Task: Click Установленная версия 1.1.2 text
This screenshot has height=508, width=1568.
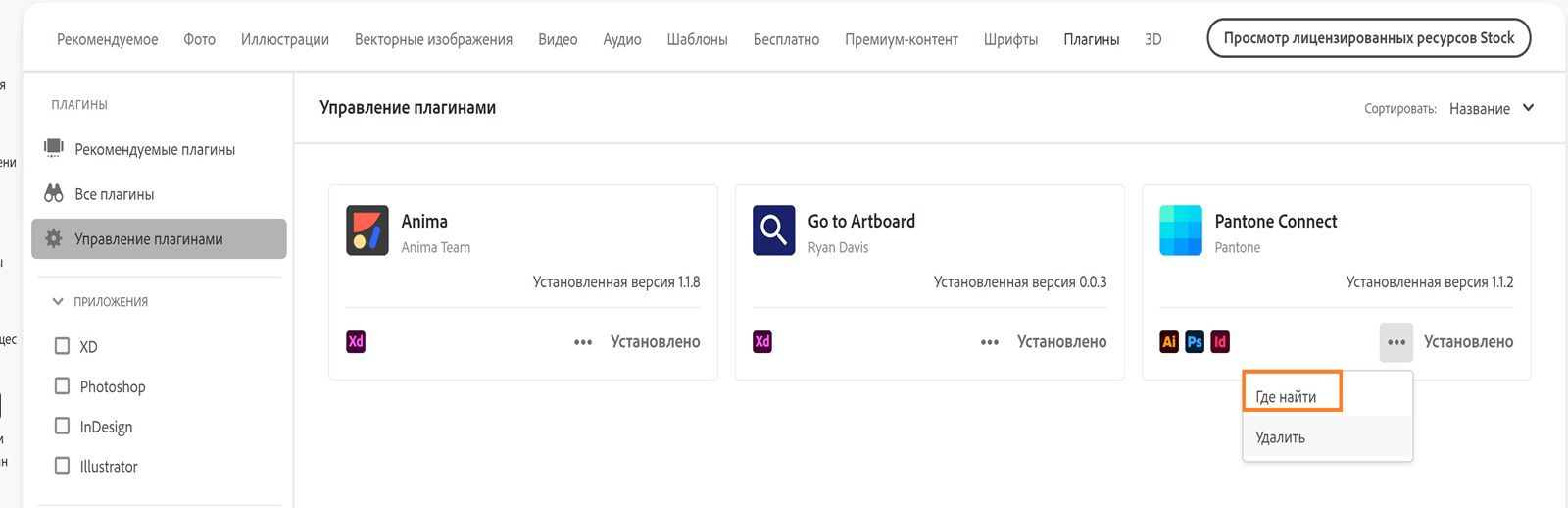Action: pyautogui.click(x=1430, y=282)
